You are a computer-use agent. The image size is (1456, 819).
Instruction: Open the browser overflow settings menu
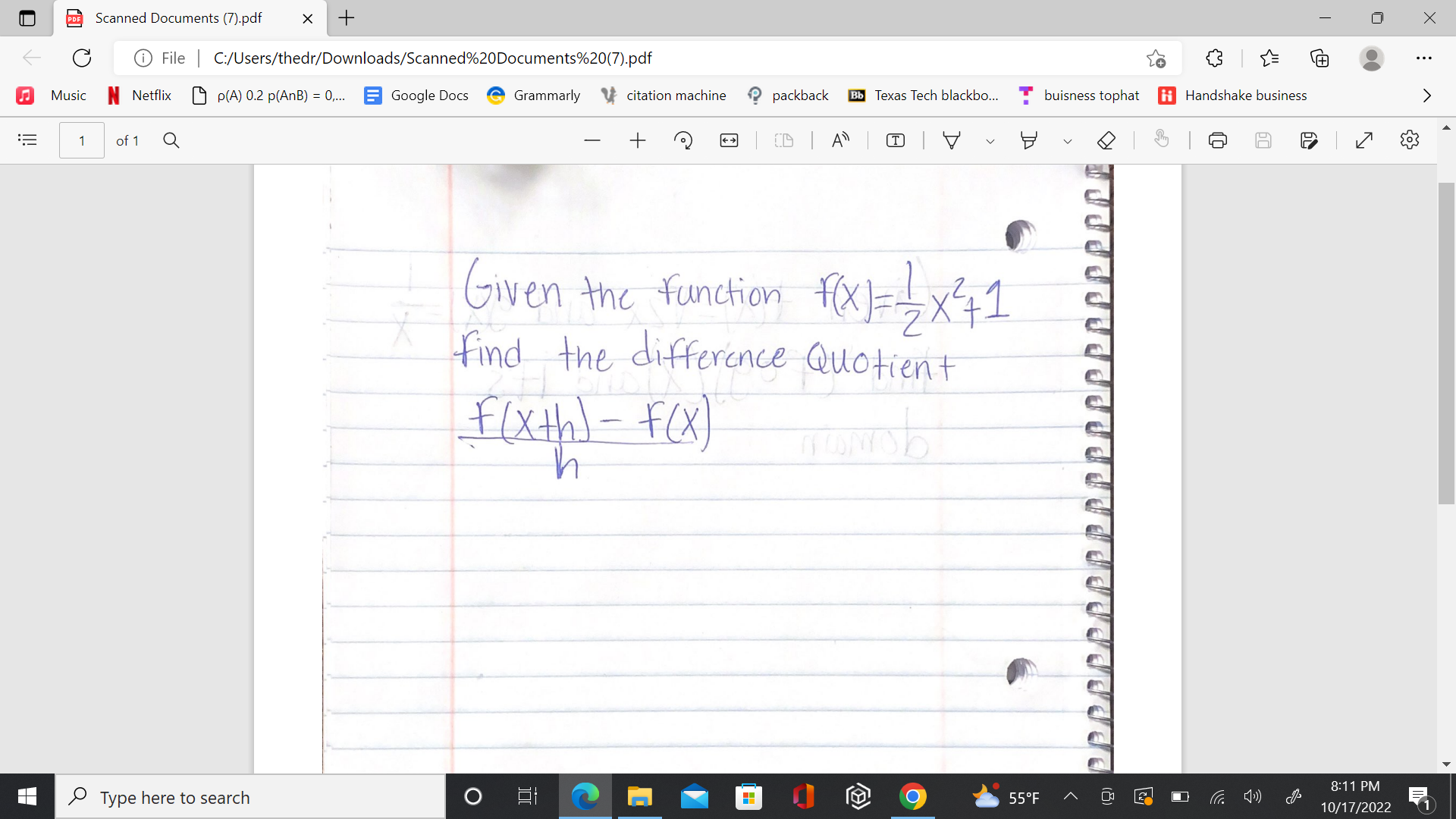point(1425,58)
